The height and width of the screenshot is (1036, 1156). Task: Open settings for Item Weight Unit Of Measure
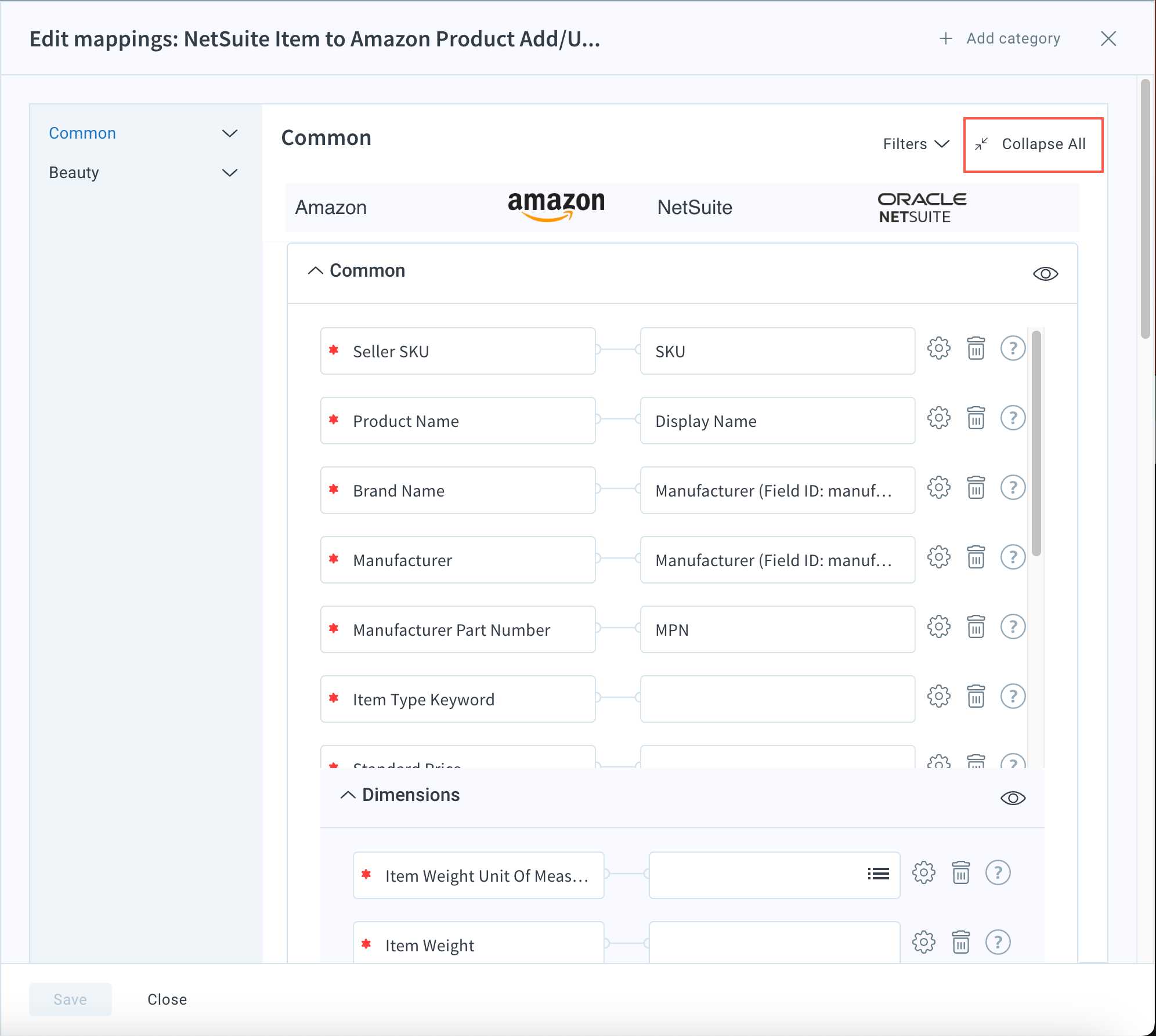tap(923, 873)
